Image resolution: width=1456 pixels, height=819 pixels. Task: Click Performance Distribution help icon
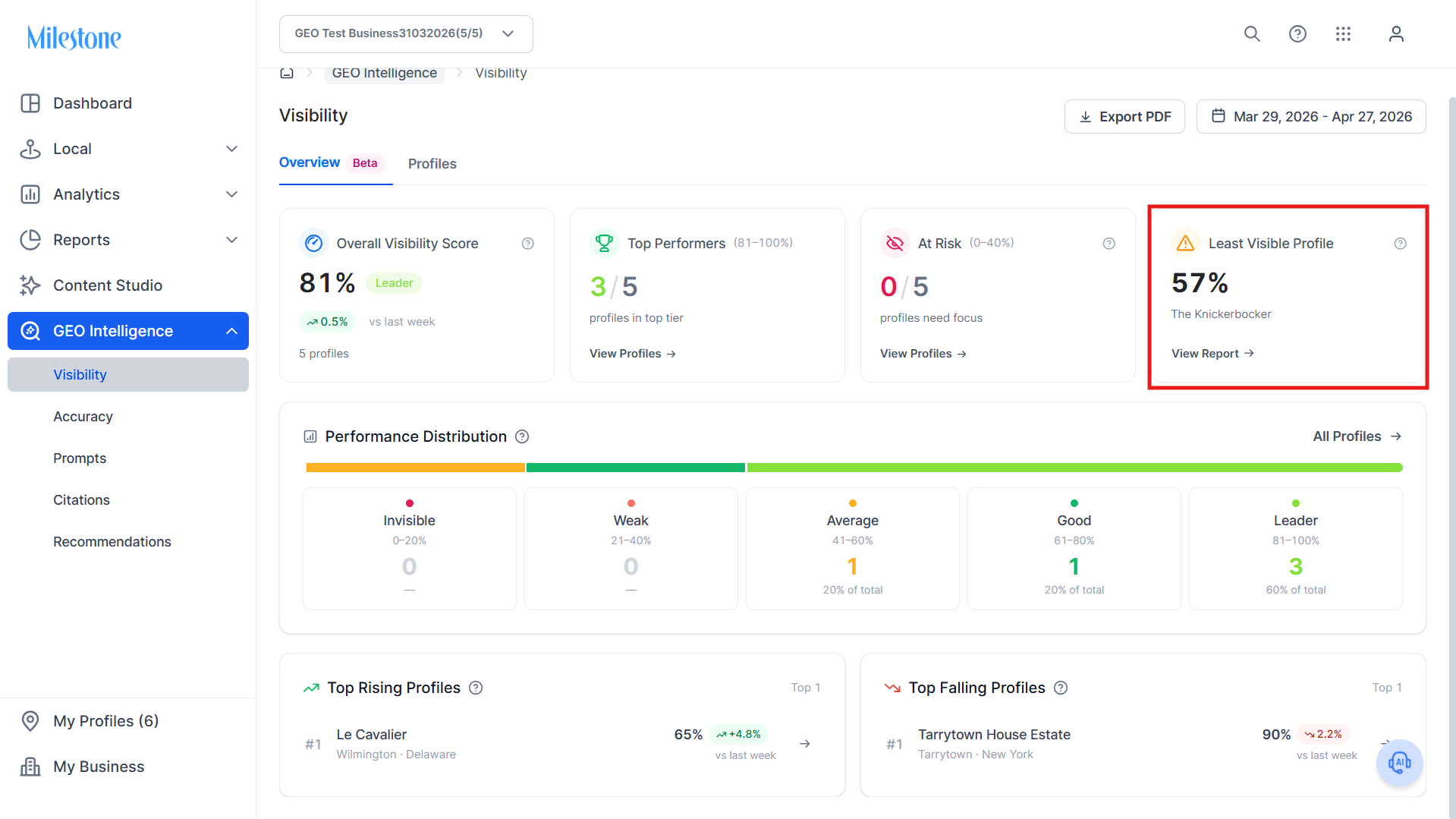[x=522, y=436]
